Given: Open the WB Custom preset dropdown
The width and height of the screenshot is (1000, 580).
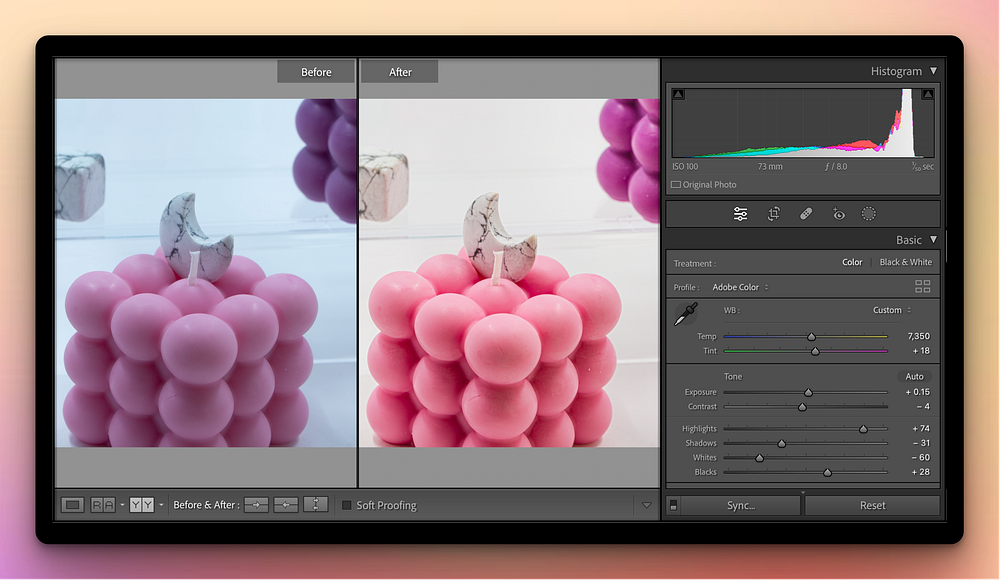Looking at the screenshot, I should pyautogui.click(x=892, y=310).
